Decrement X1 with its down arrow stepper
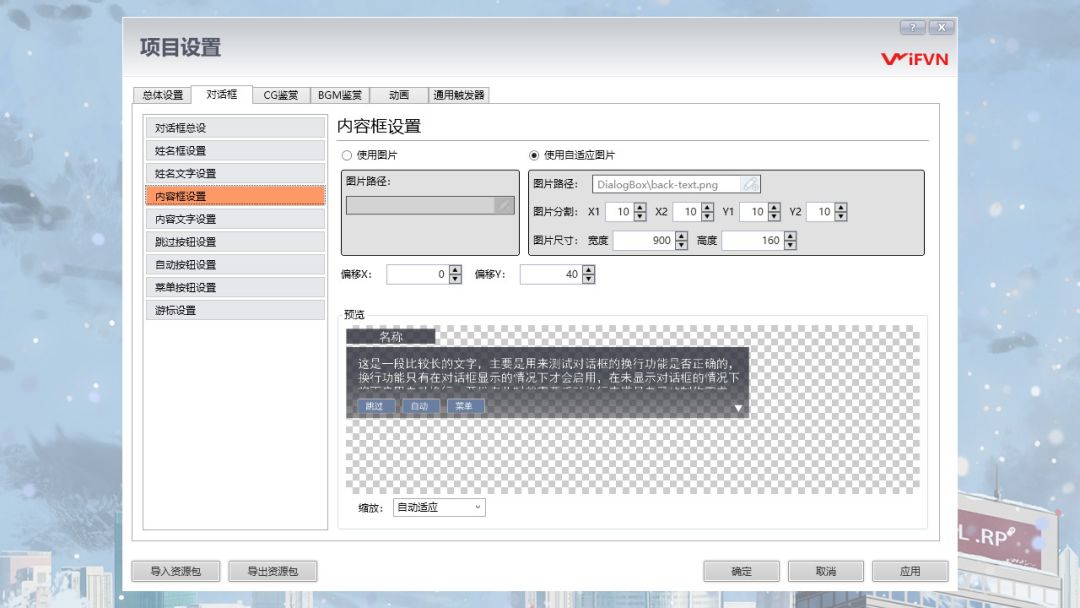Image resolution: width=1080 pixels, height=608 pixels. click(x=640, y=216)
